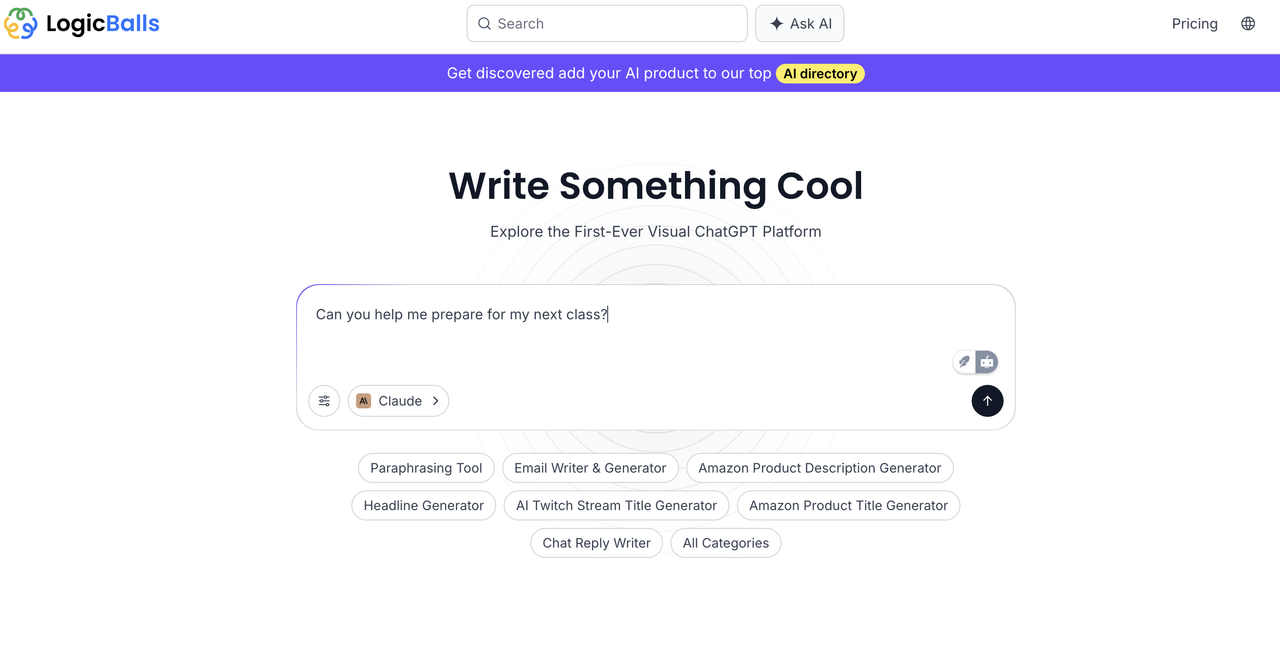1280x647 pixels.
Task: Select the Paraphrasing Tool chip
Action: [426, 468]
